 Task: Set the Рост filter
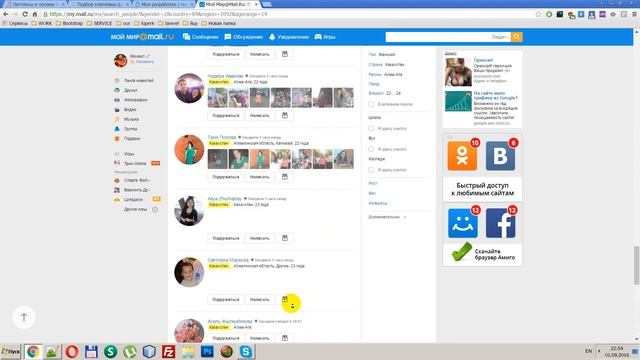click(373, 183)
